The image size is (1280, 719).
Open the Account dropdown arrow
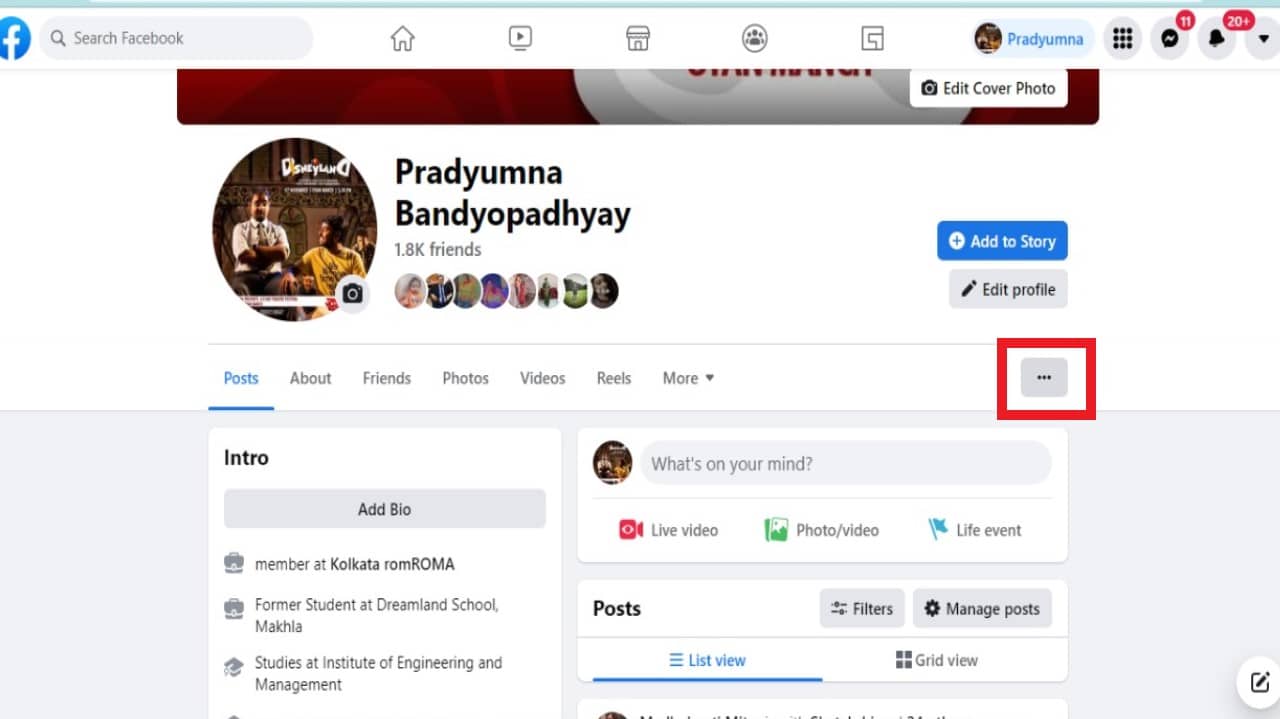1263,38
